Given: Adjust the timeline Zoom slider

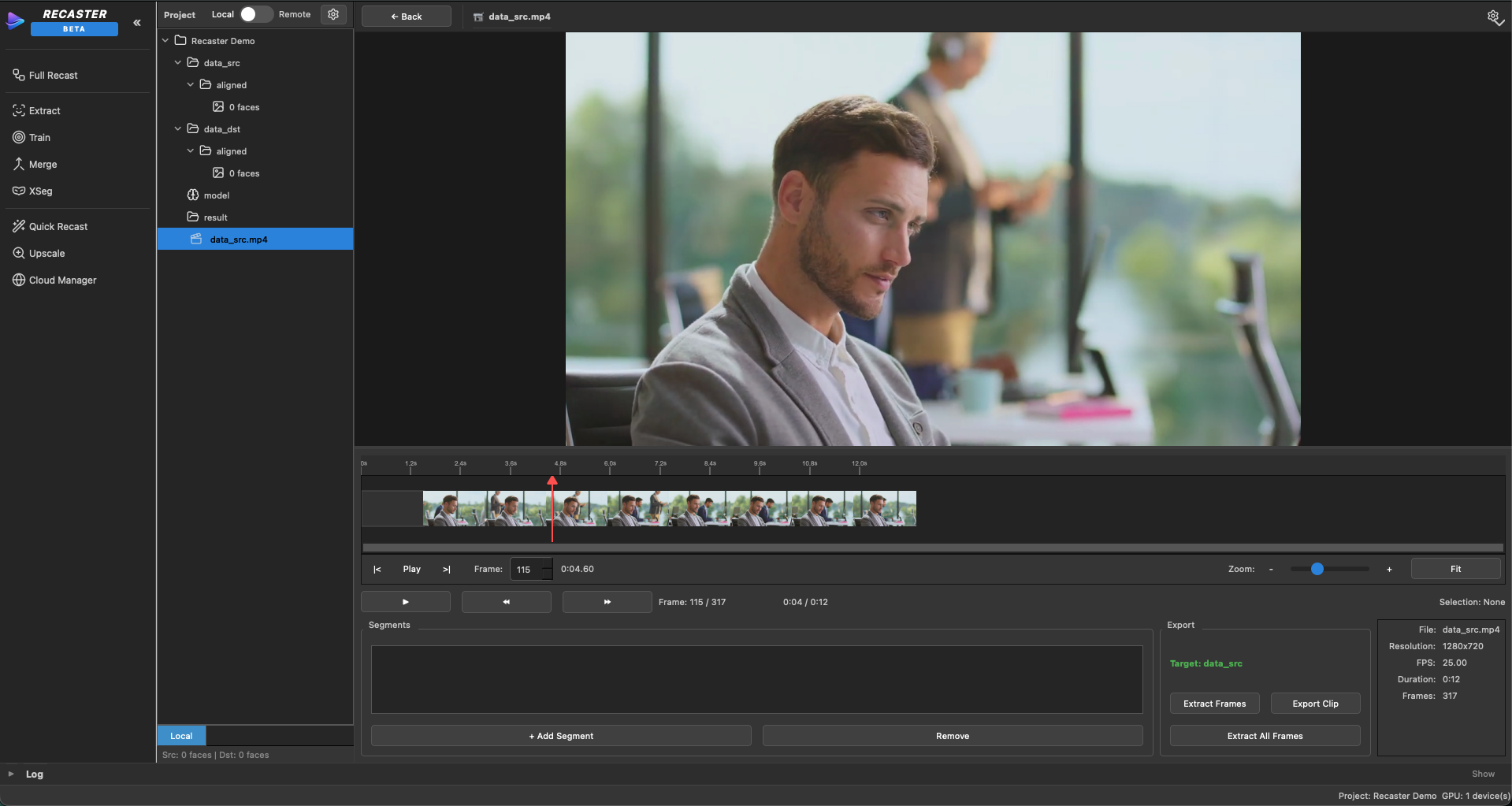Looking at the screenshot, I should tap(1317, 569).
